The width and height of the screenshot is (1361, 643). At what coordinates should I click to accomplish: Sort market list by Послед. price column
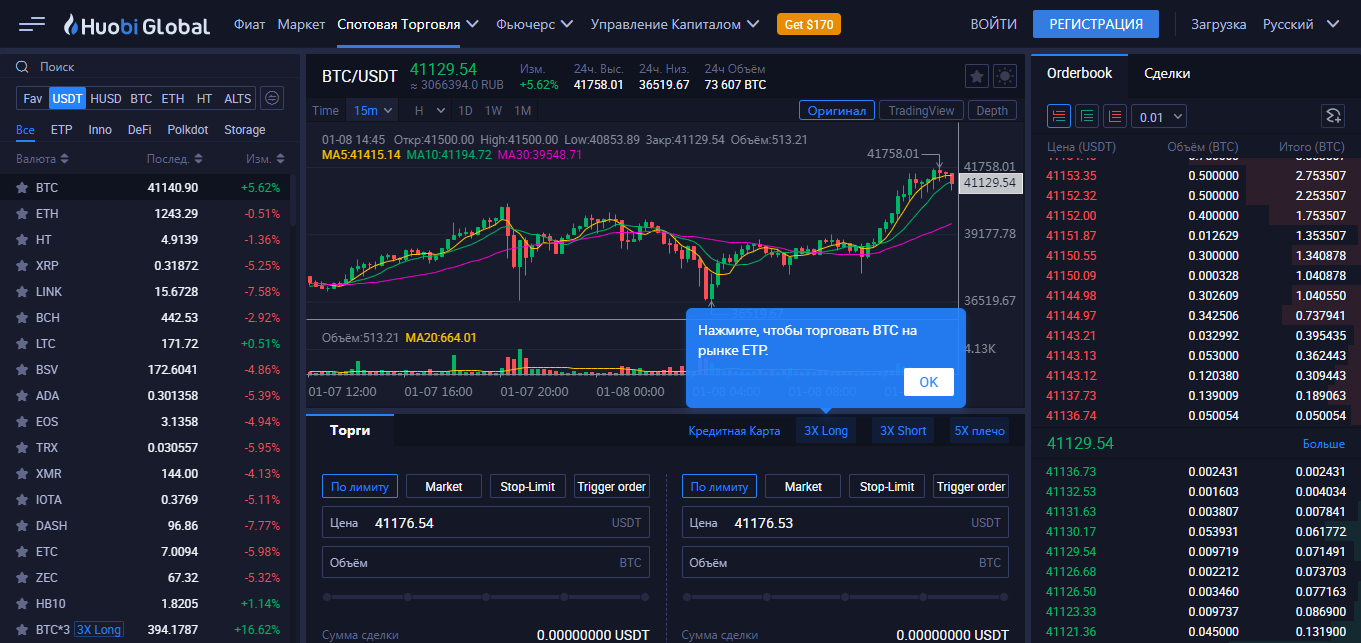pos(175,159)
